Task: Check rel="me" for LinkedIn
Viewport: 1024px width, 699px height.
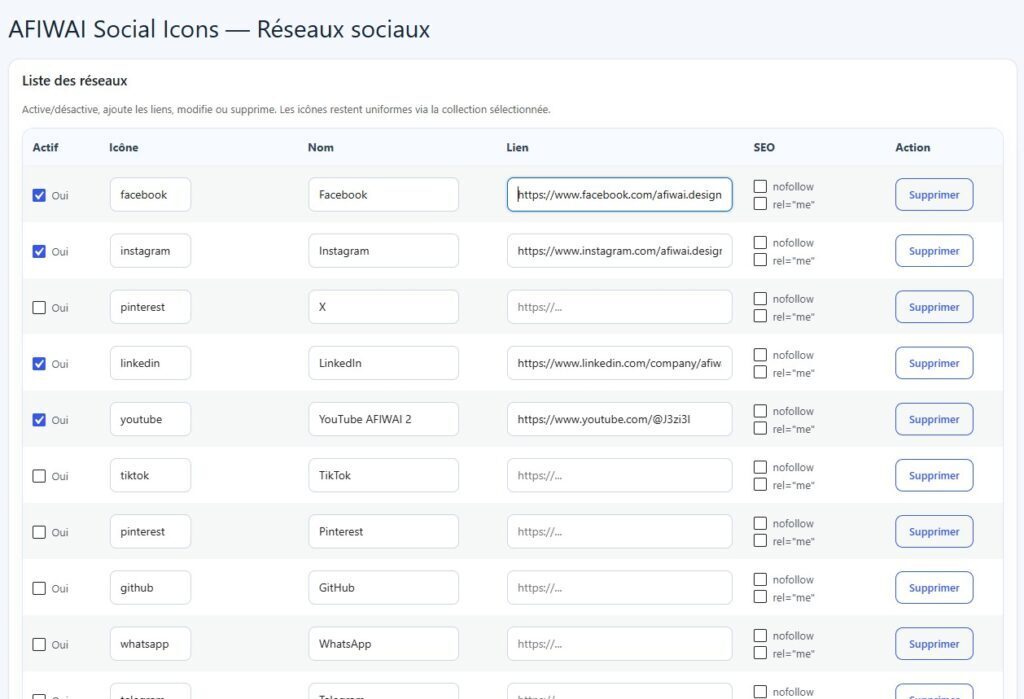Action: (760, 372)
